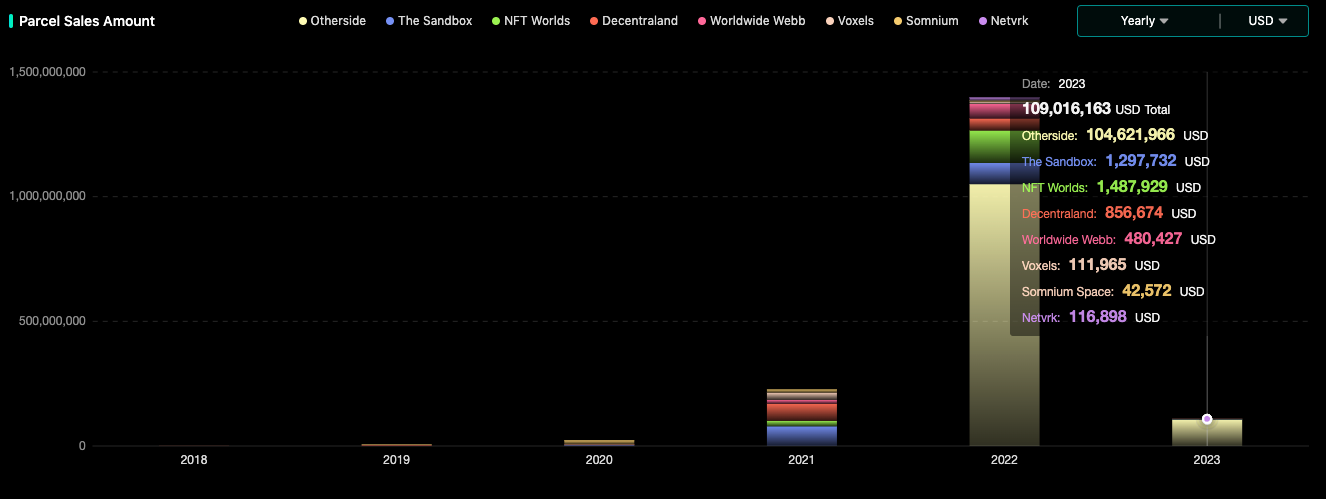Open the USD currency dropdown

[1267, 21]
